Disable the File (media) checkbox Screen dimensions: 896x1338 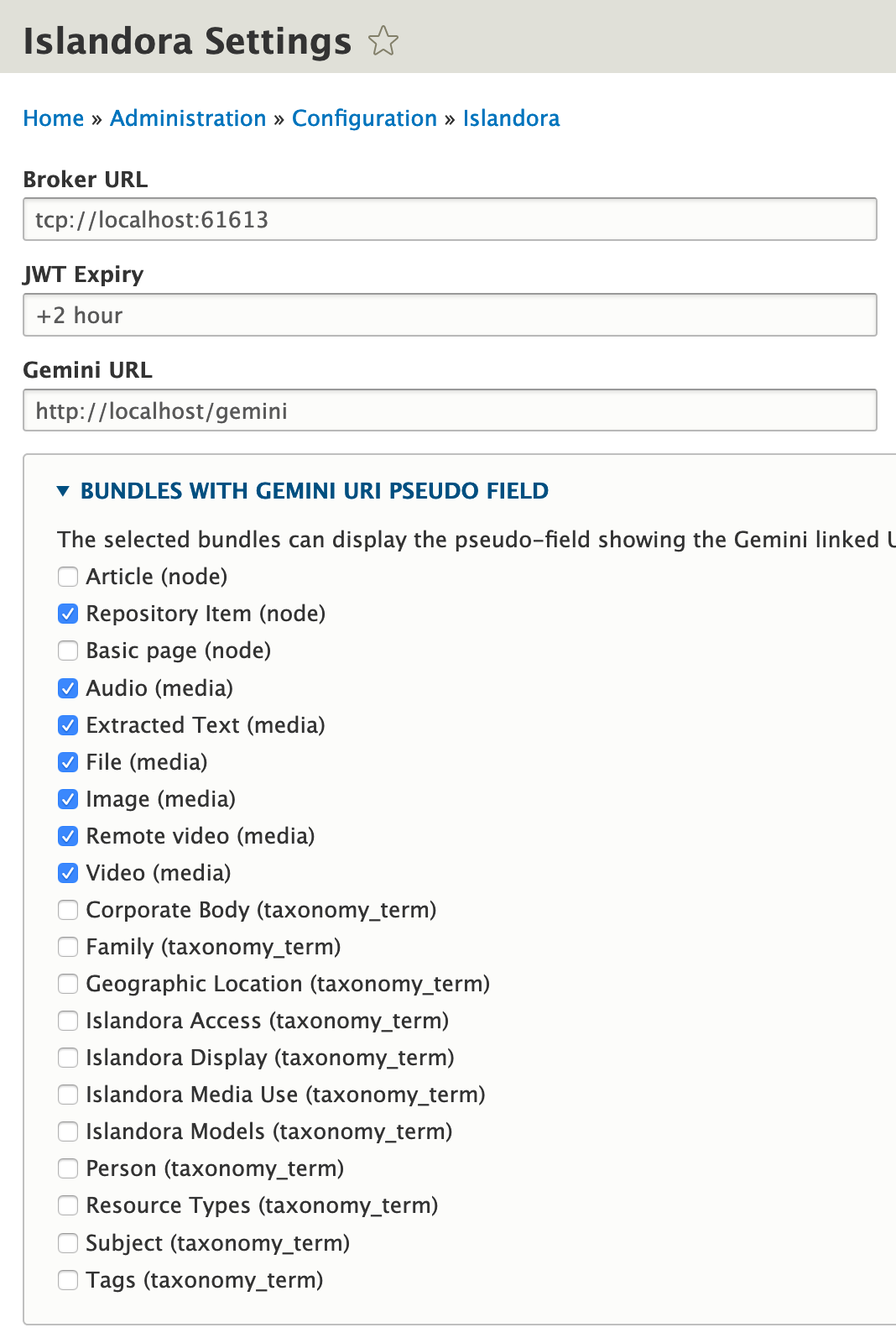click(x=67, y=762)
